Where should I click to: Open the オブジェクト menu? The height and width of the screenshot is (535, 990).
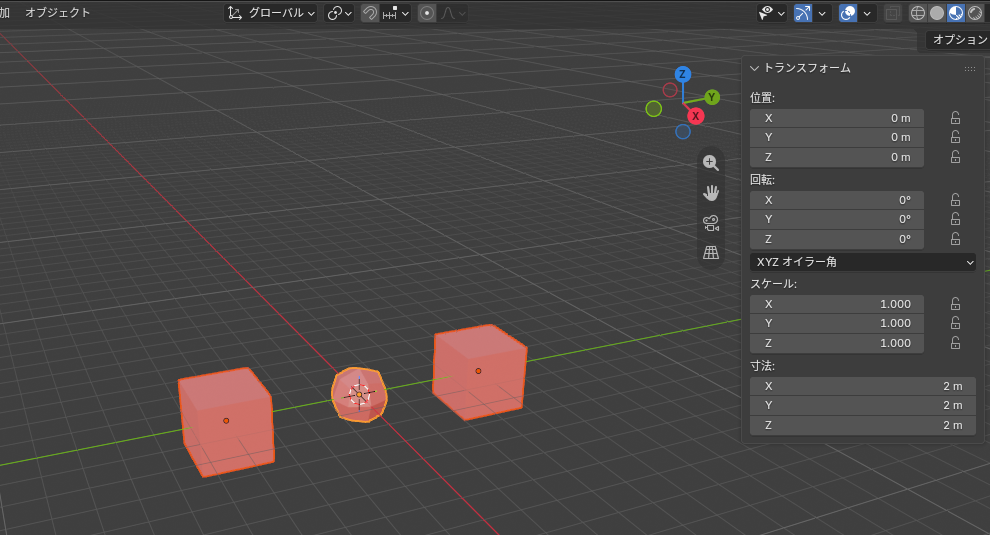(x=57, y=13)
